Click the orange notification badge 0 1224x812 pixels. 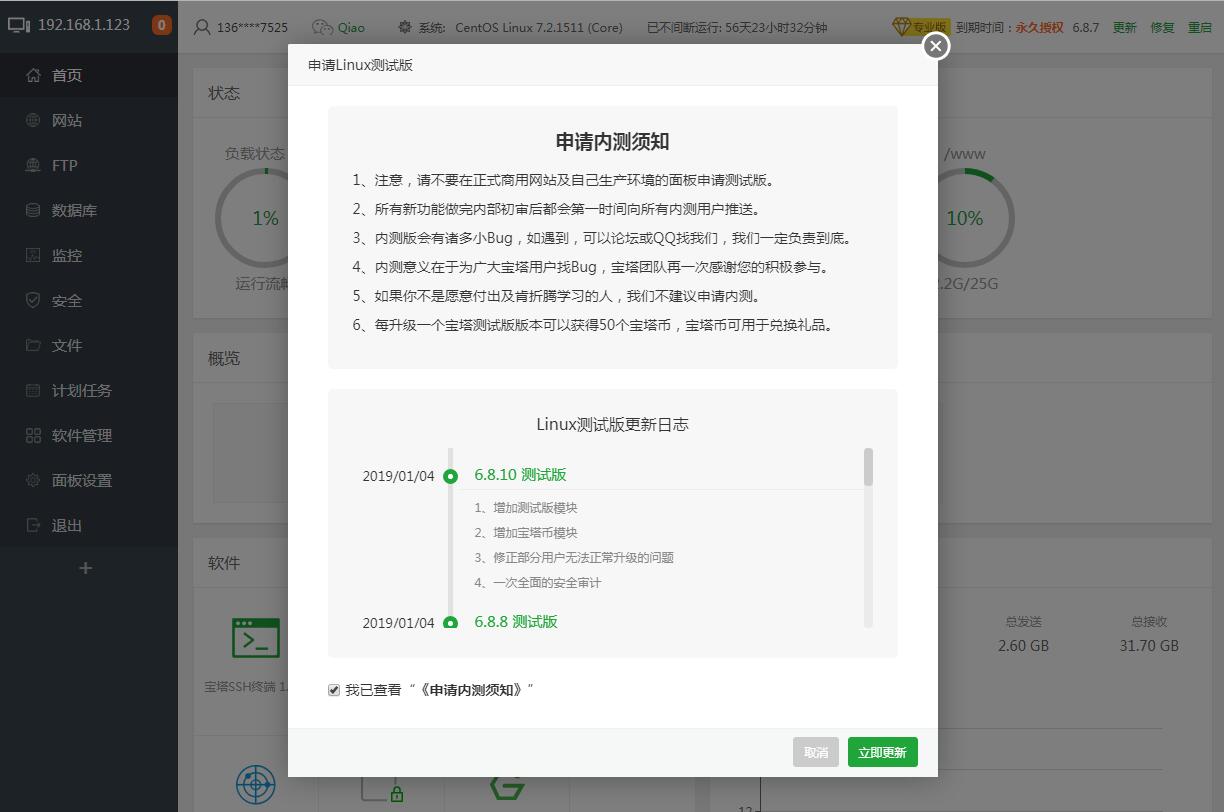coord(161,25)
